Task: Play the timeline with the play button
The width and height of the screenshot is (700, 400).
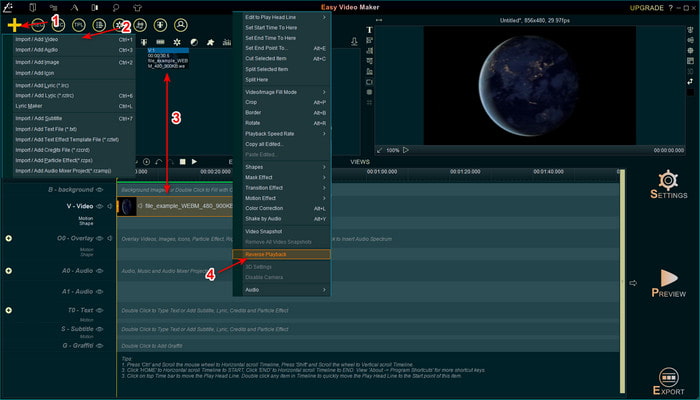Action: [194, 162]
